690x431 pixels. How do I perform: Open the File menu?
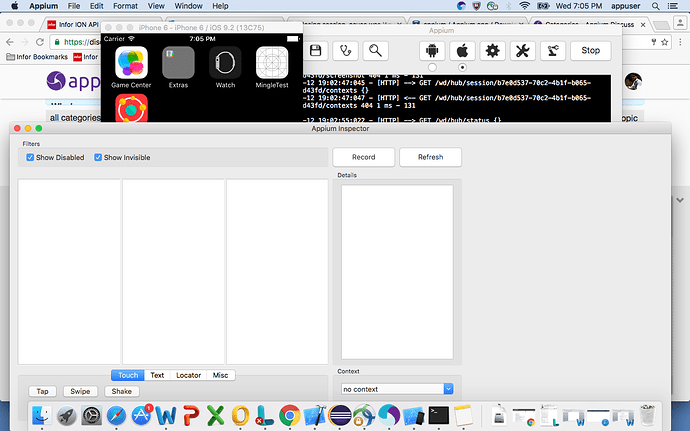pos(73,6)
